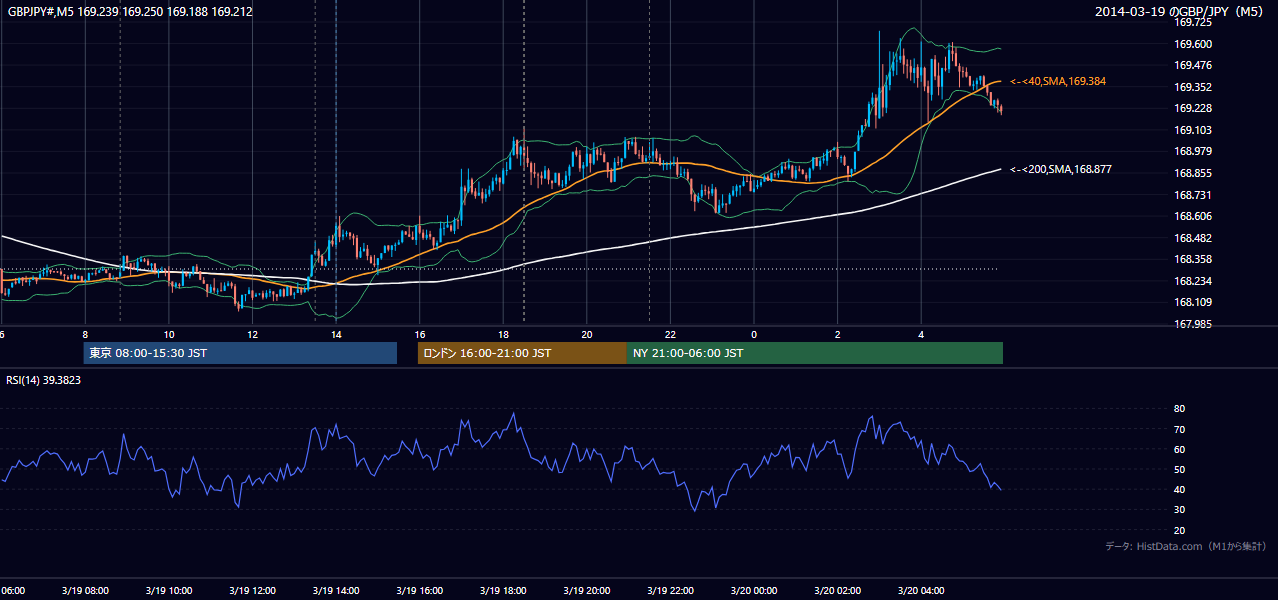Image resolution: width=1278 pixels, height=600 pixels.
Task: Click the bottom time label 3/19 10:00
Action: 167,591
